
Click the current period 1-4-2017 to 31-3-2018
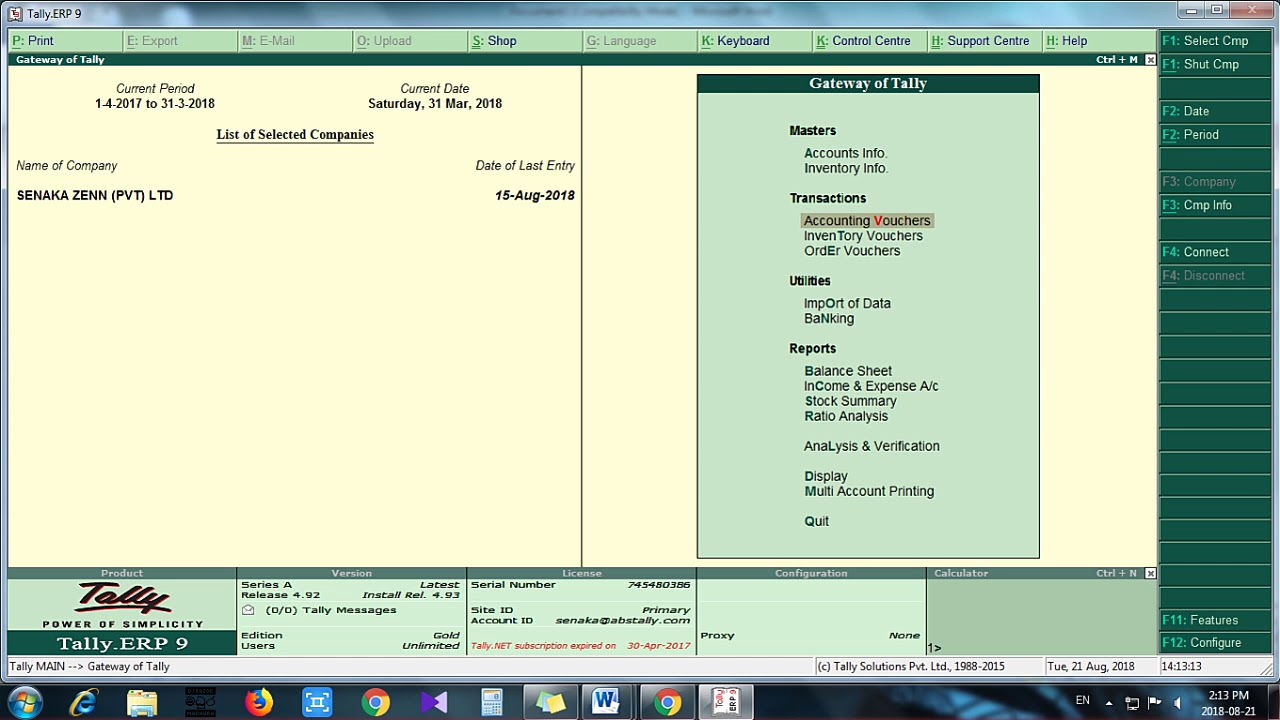coord(155,104)
